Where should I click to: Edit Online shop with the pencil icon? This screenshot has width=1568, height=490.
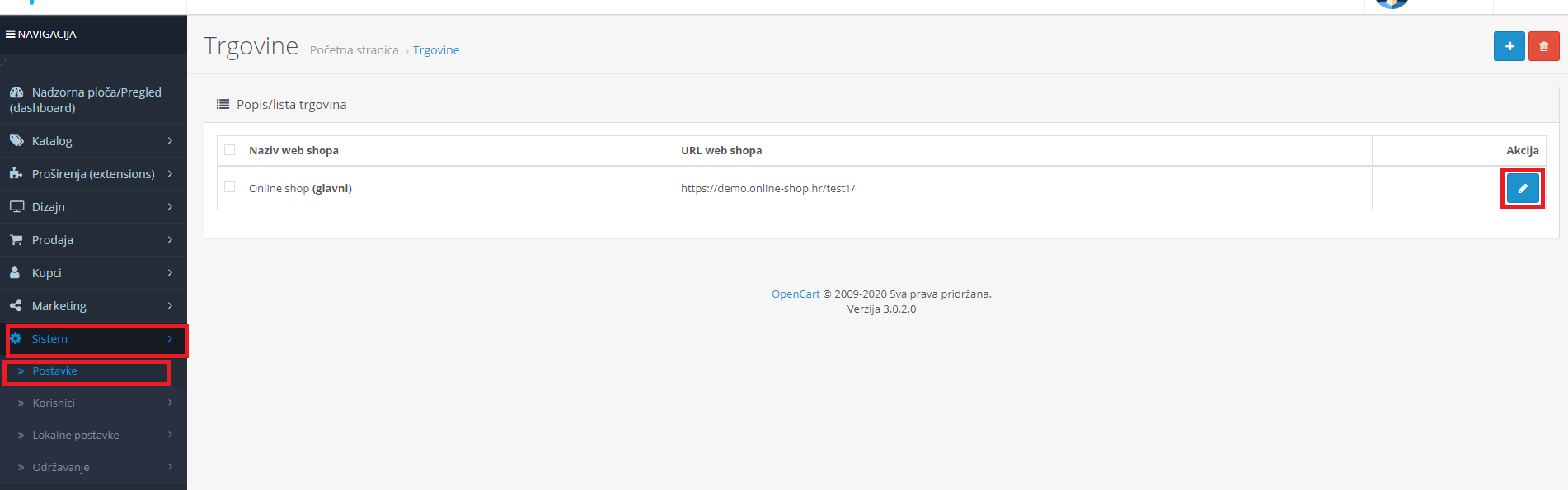pyautogui.click(x=1523, y=188)
